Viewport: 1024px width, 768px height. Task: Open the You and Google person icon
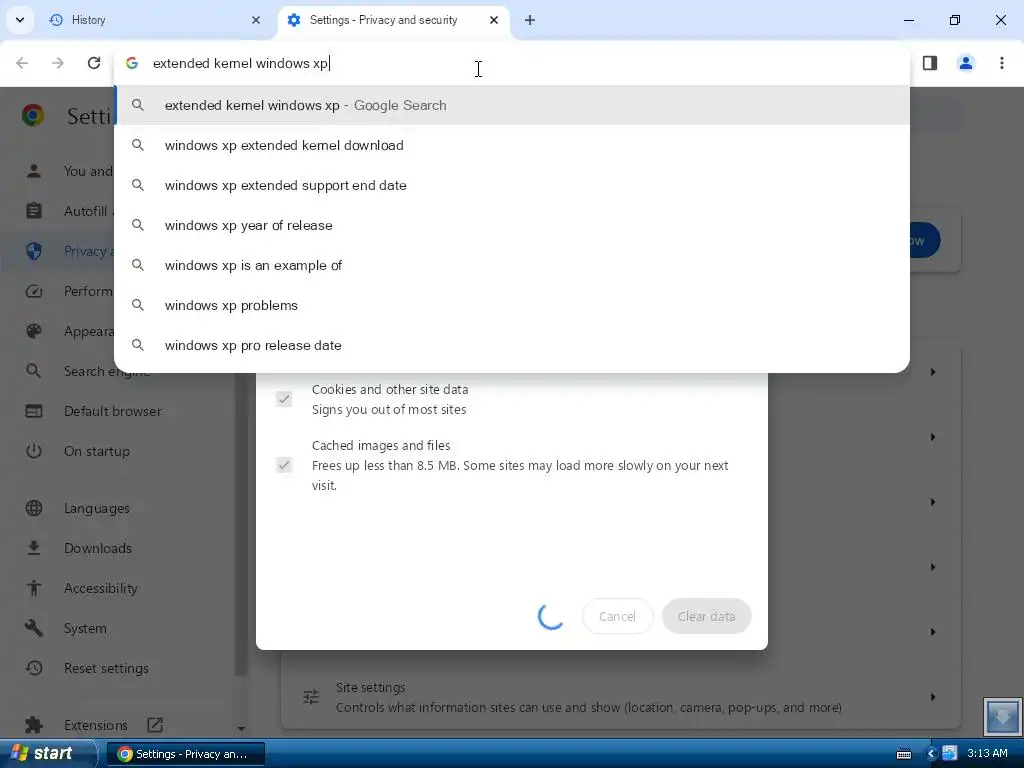(x=34, y=171)
